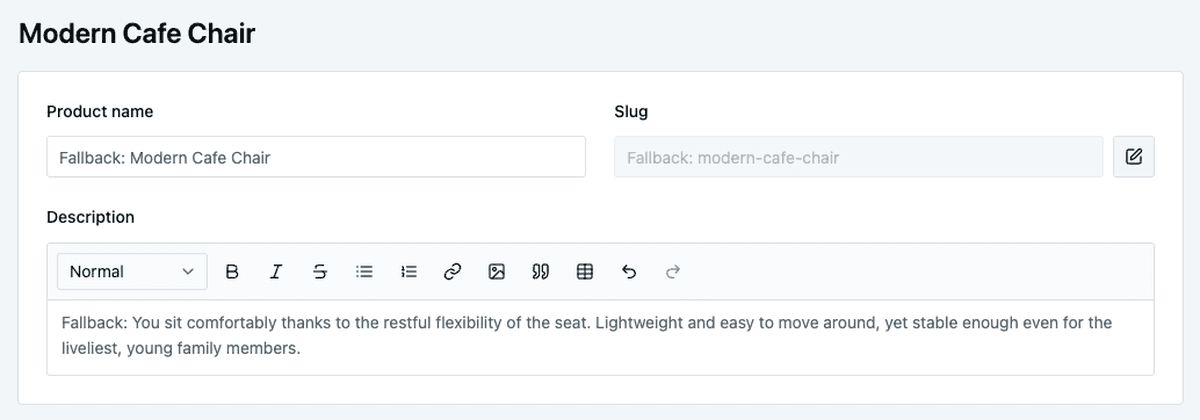Screen dimensions: 1200x420
Task: Click the disabled Slug field
Action: tap(857, 157)
